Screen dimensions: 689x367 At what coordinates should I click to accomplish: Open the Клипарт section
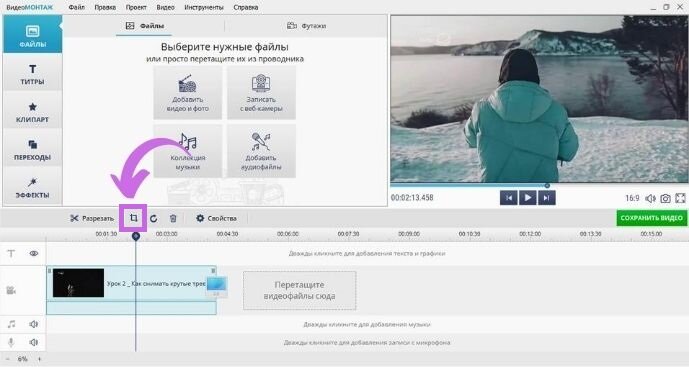pyautogui.click(x=33, y=112)
